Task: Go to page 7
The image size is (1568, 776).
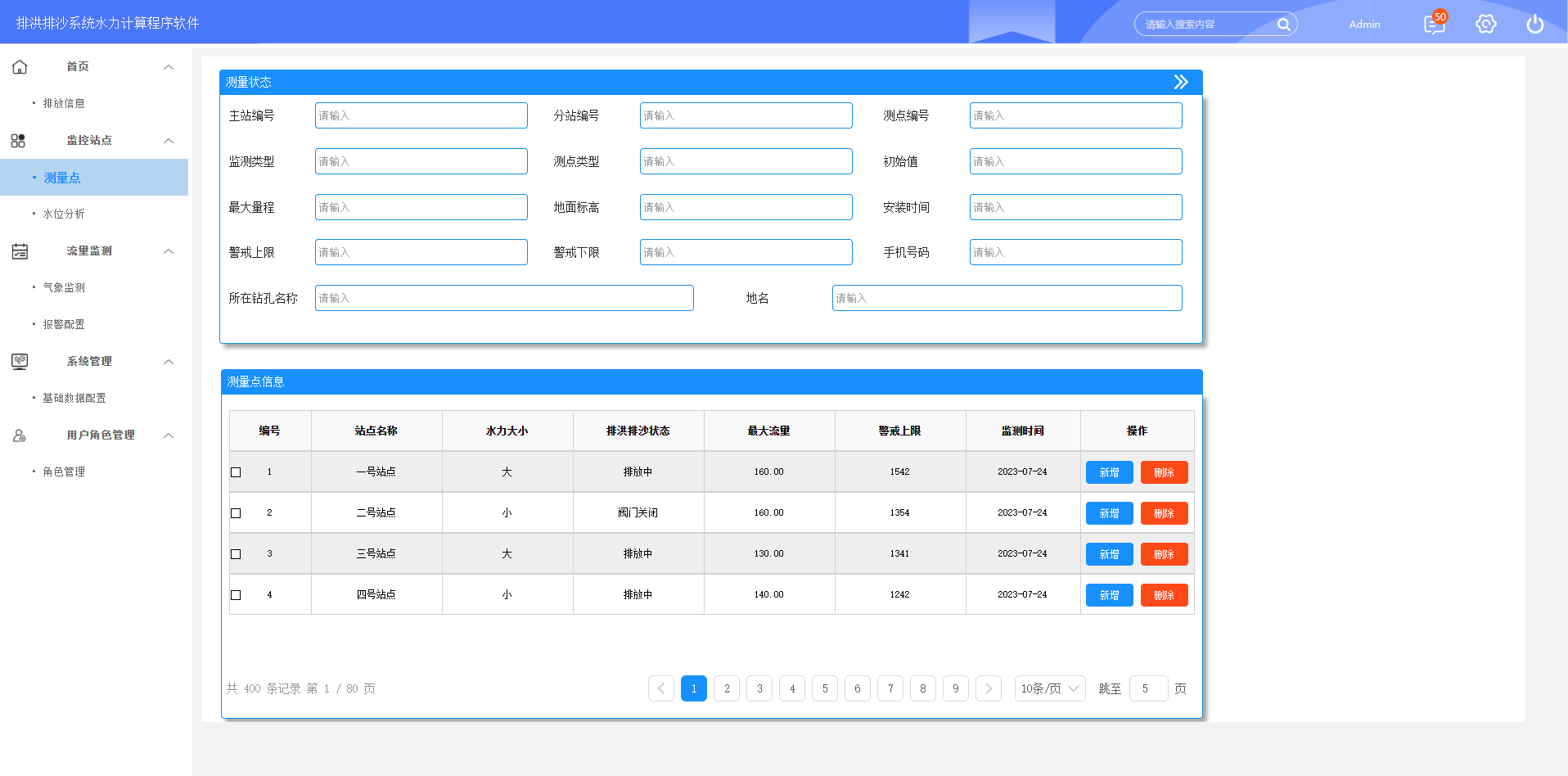Action: click(890, 688)
